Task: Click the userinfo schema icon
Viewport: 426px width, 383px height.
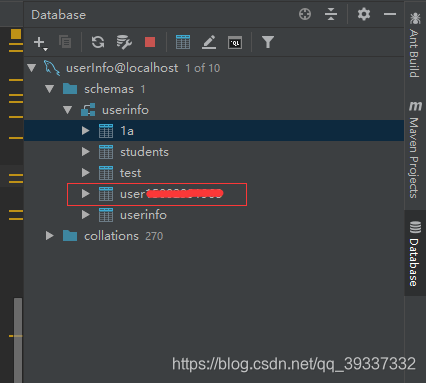Action: 88,110
